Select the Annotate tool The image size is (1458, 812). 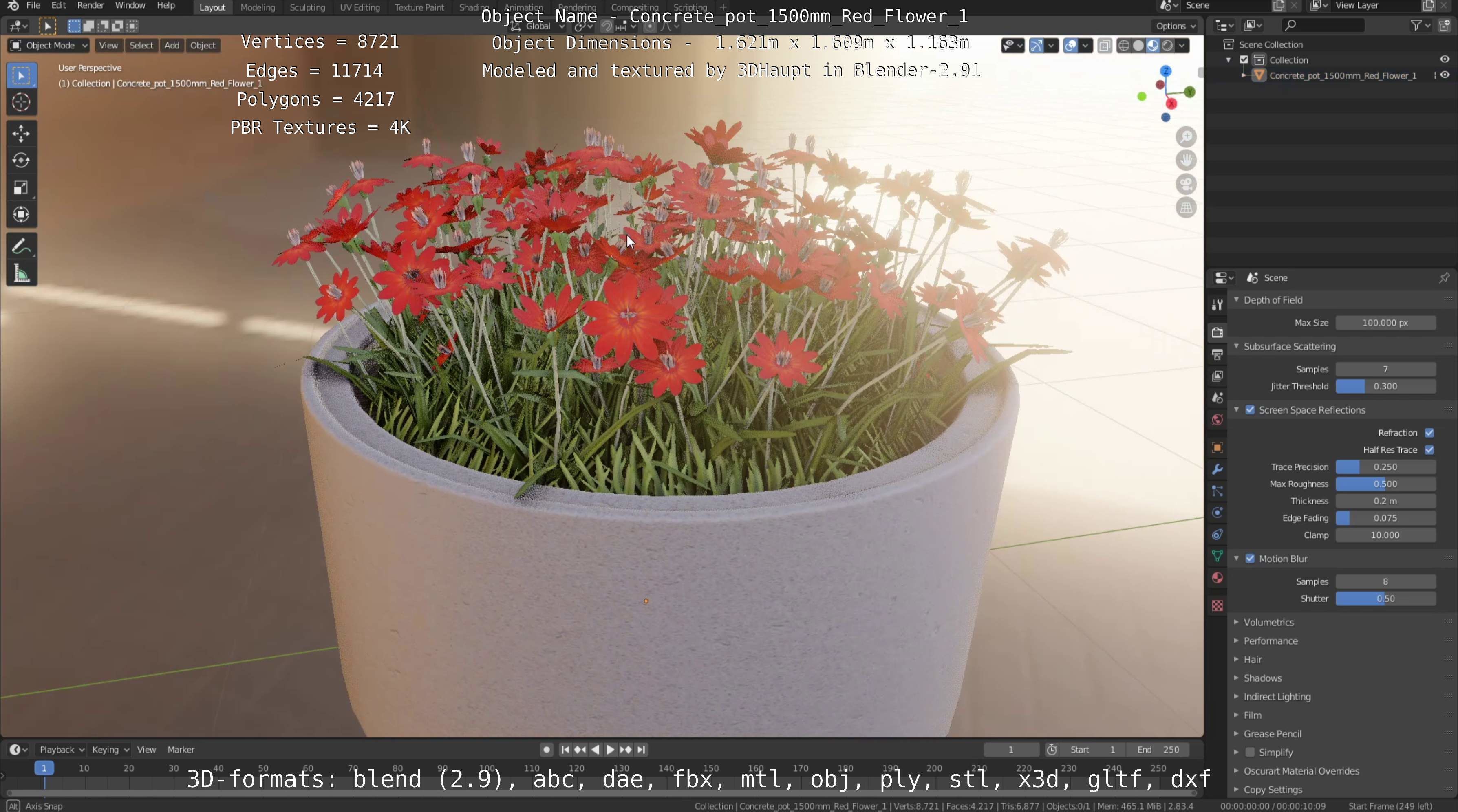[x=22, y=247]
